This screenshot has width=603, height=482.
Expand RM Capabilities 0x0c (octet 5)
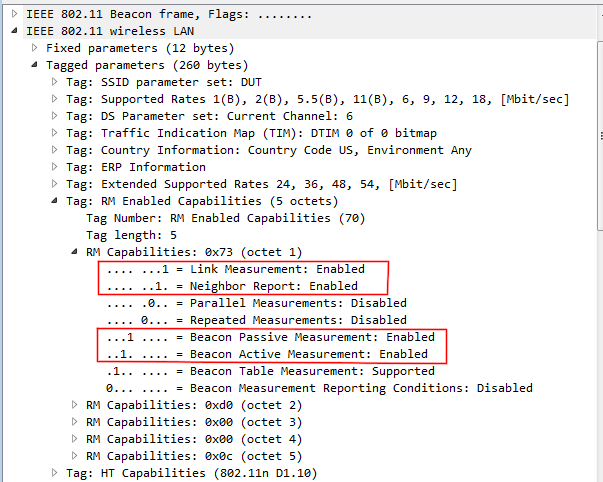tap(75, 456)
